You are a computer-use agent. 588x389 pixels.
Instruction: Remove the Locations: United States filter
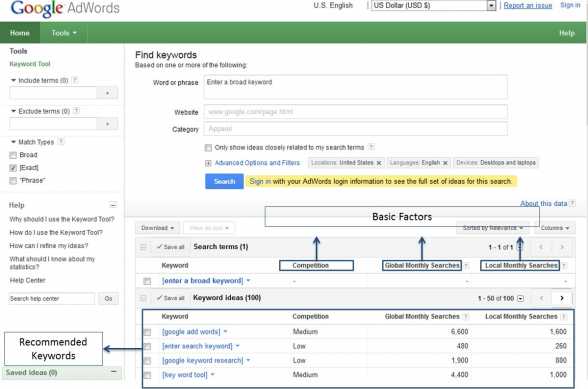tap(379, 163)
